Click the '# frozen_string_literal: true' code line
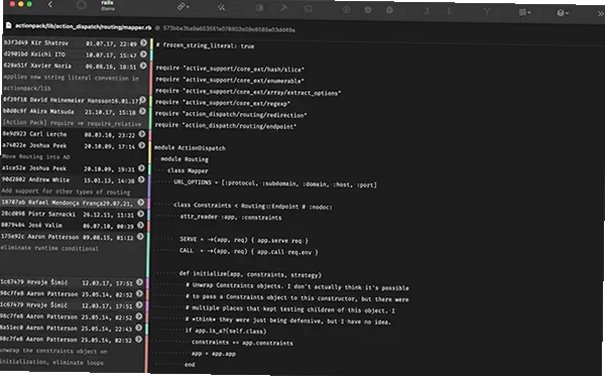Screen dimensions: 605x376 (x=205, y=46)
